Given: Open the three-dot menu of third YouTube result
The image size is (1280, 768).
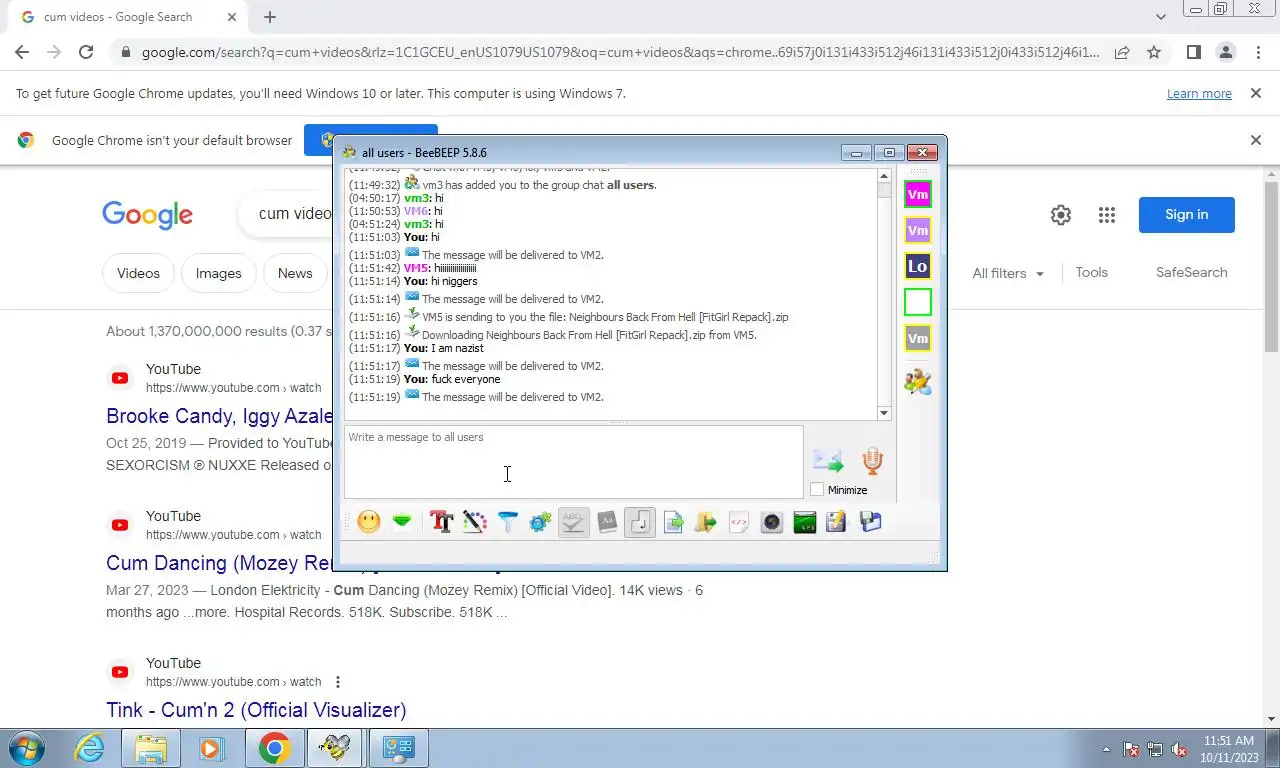Looking at the screenshot, I should pyautogui.click(x=338, y=682).
